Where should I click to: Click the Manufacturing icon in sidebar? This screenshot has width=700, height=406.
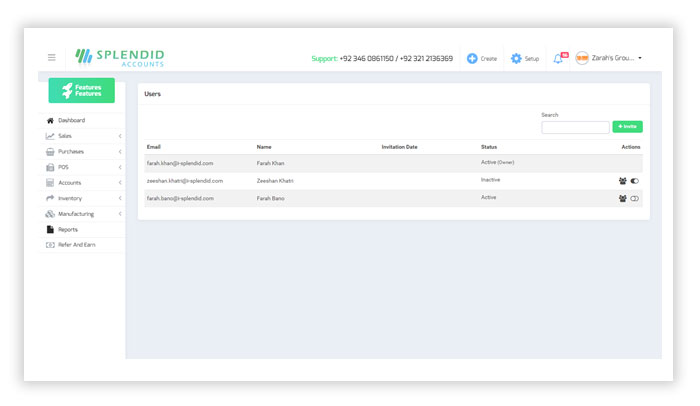pos(50,214)
